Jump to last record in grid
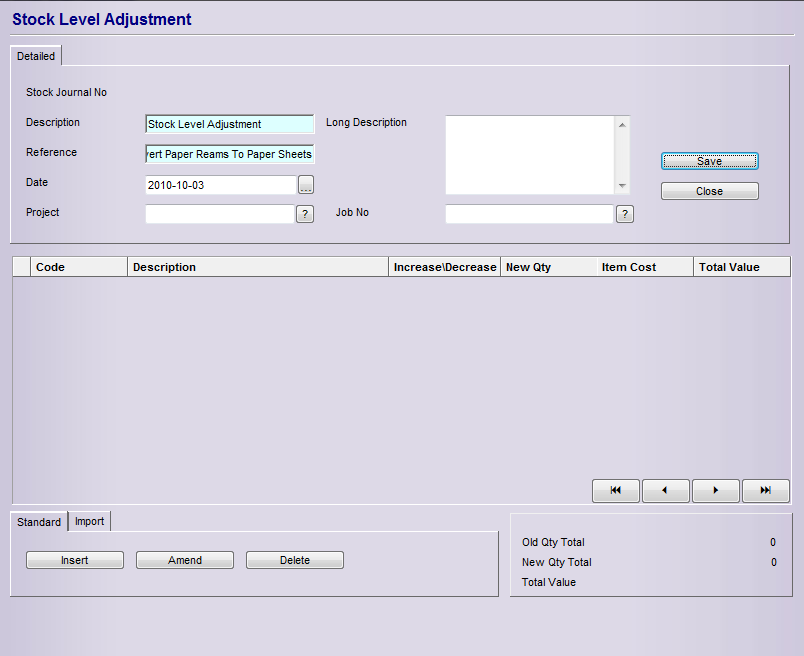The height and width of the screenshot is (656, 804). pos(765,491)
